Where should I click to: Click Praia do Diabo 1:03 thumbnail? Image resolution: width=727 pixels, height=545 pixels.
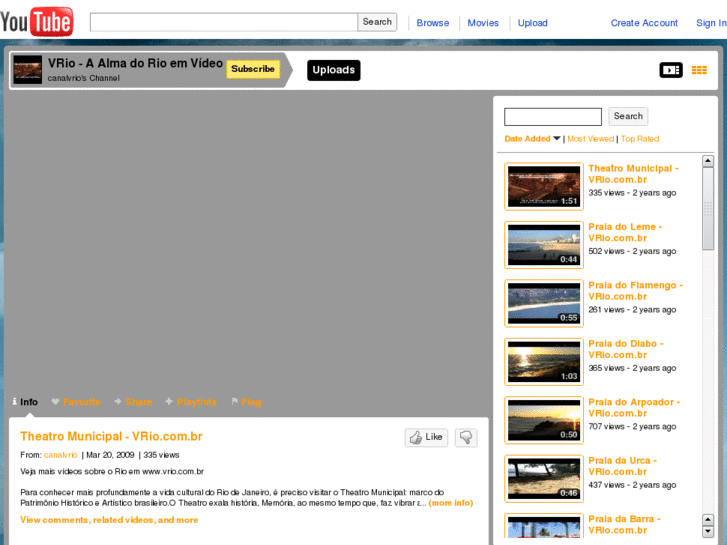pos(544,362)
